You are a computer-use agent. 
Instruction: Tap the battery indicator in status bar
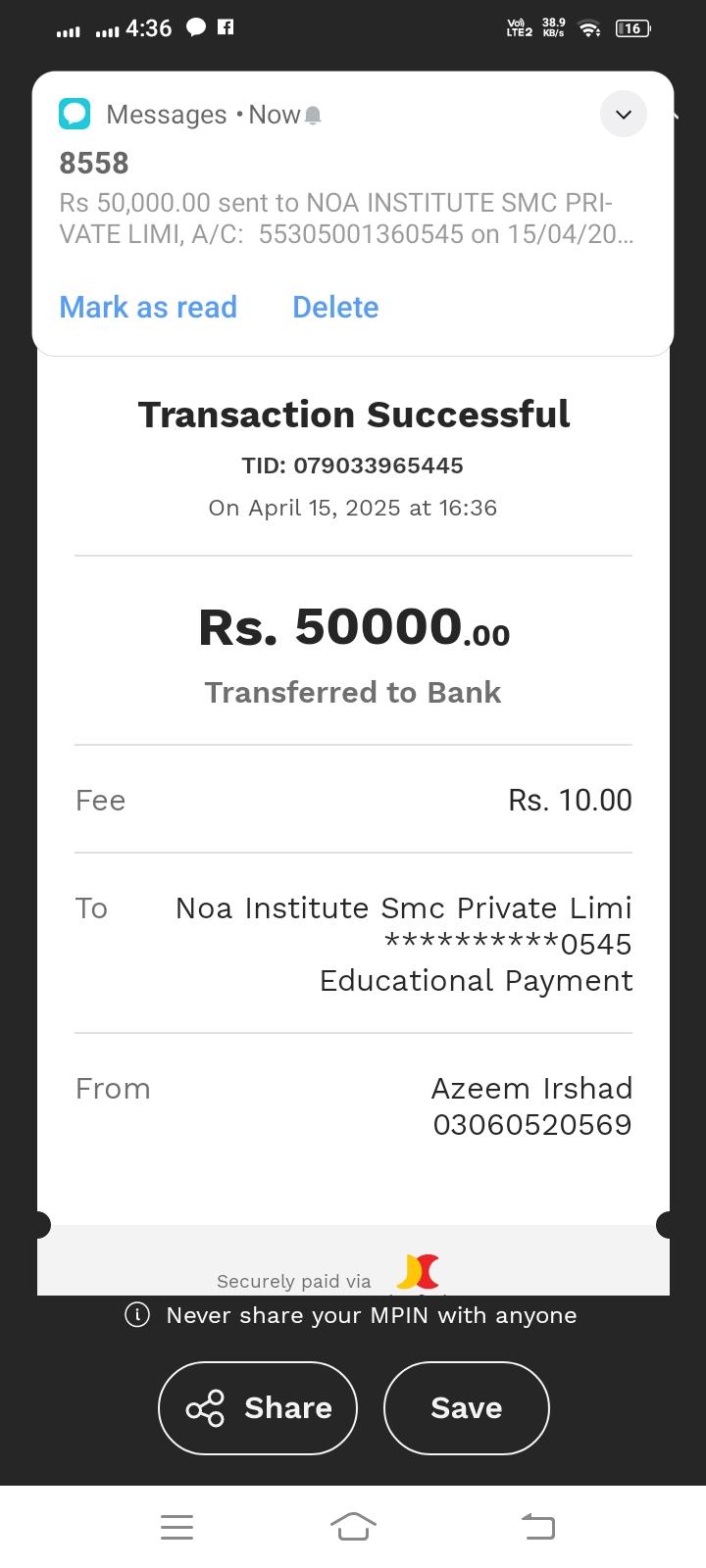[x=632, y=28]
